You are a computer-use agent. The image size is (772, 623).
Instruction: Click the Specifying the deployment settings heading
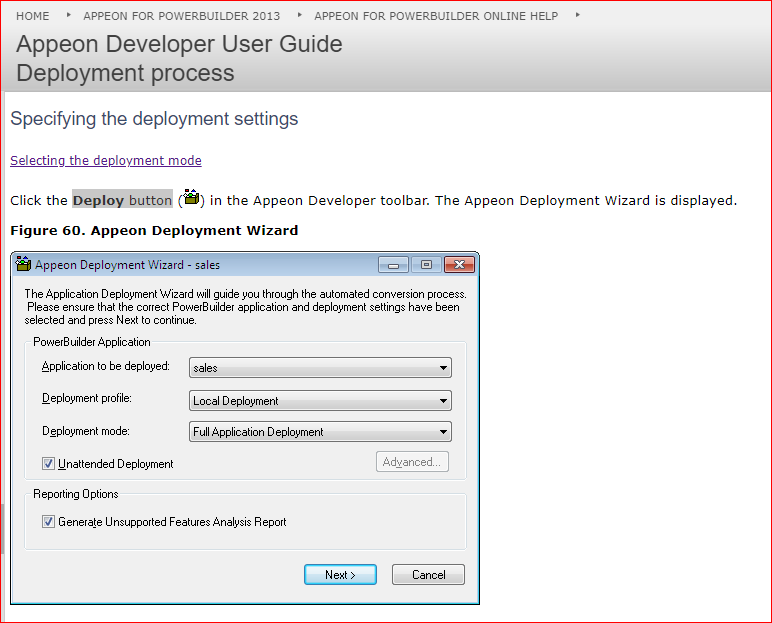click(x=154, y=119)
